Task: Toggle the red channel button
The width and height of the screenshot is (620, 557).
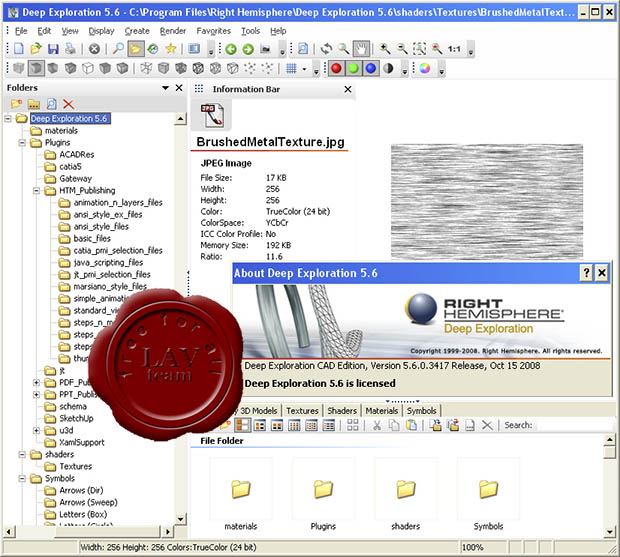Action: coord(336,68)
